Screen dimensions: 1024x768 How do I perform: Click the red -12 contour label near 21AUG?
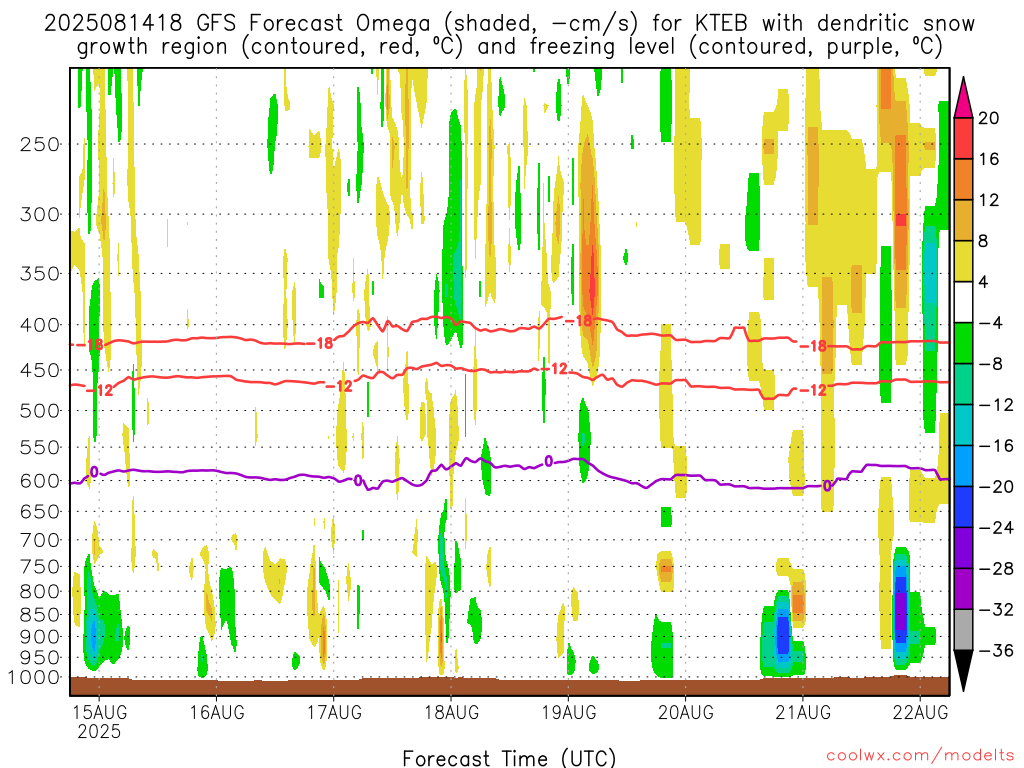[x=813, y=391]
